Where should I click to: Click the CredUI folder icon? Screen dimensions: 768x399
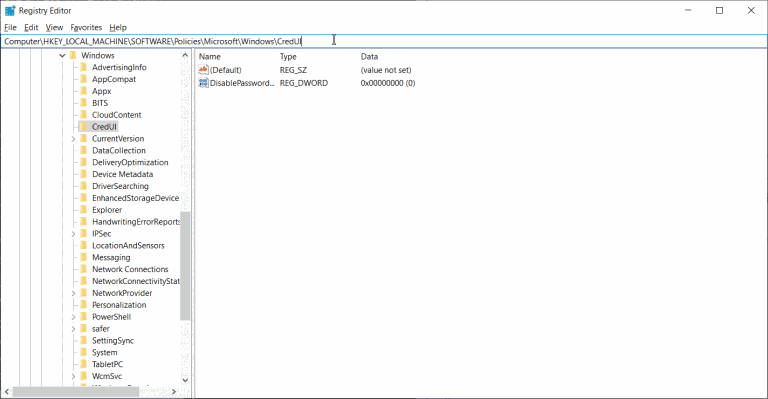84,126
